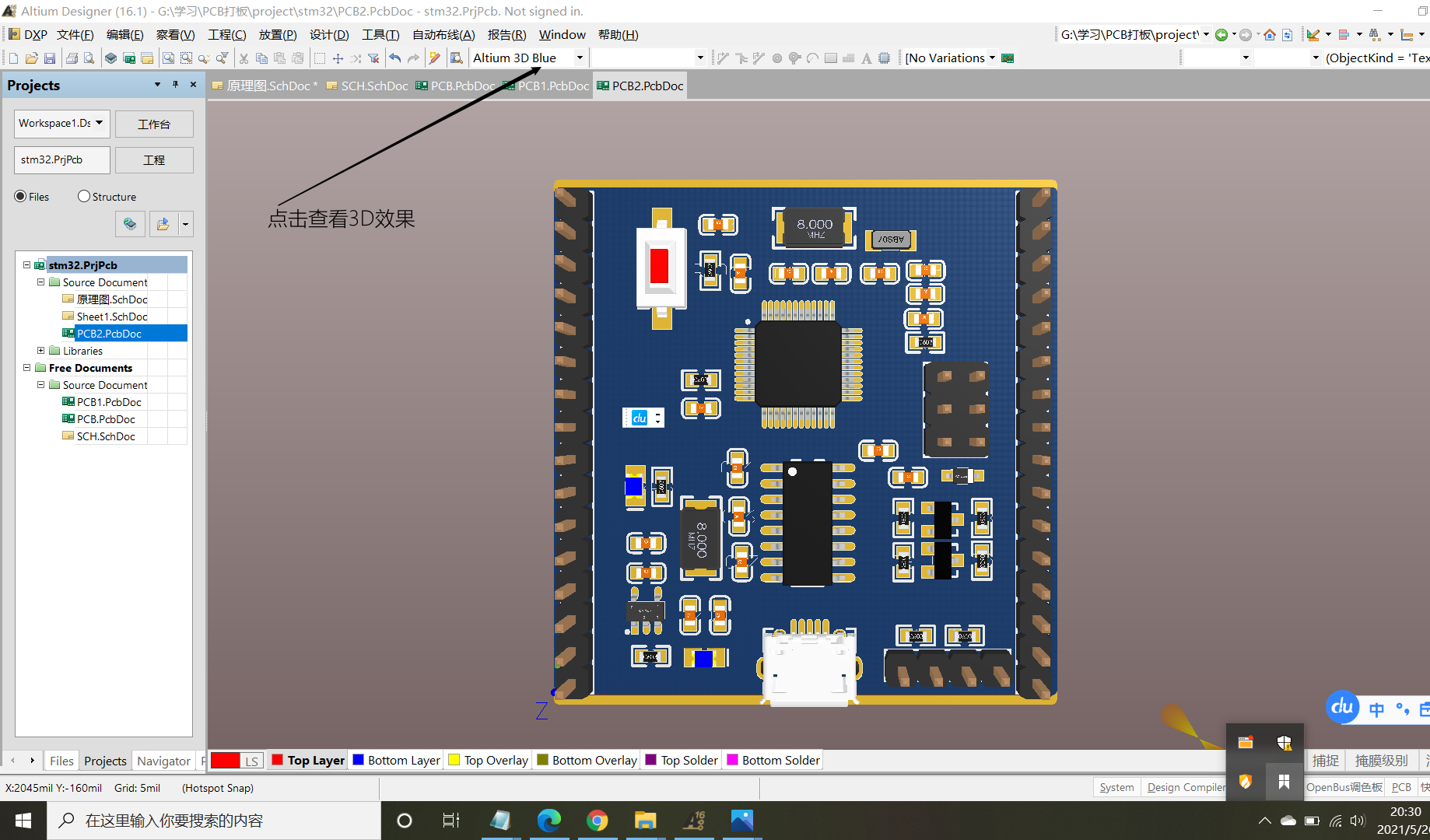The width and height of the screenshot is (1430, 840).
Task: Select PCB2.PcbDoc in the project tree
Action: pyautogui.click(x=109, y=334)
